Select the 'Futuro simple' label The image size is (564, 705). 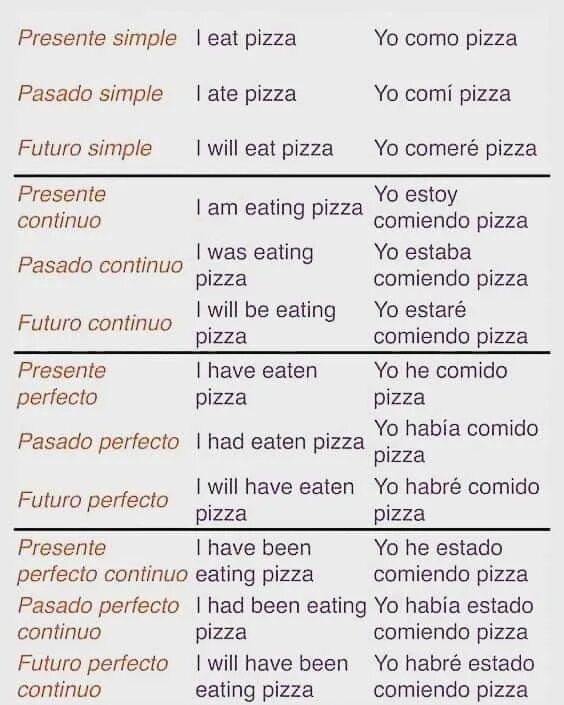tap(85, 149)
